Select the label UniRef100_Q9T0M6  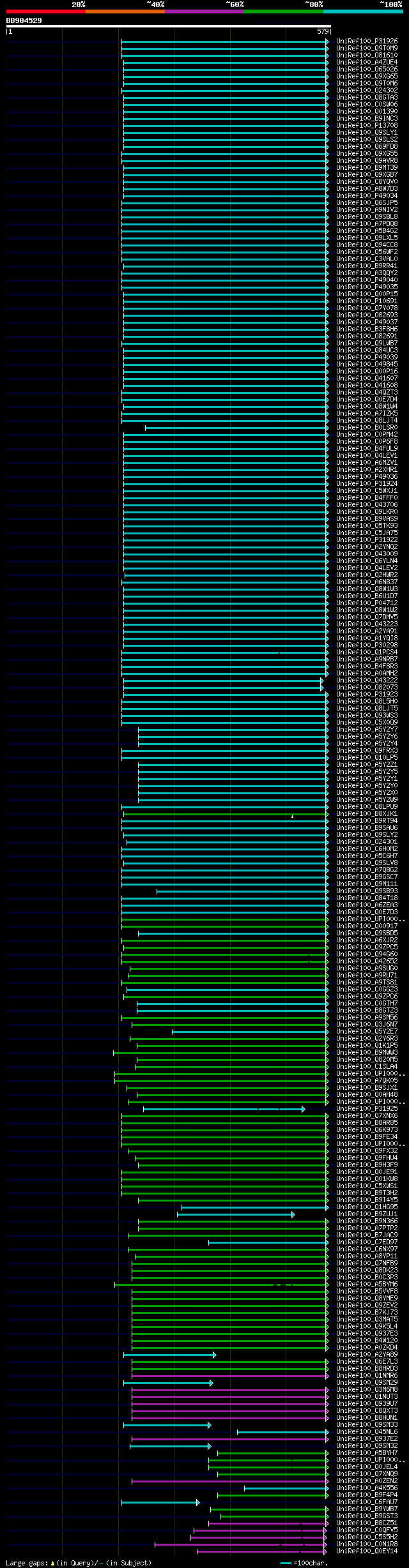click(367, 83)
